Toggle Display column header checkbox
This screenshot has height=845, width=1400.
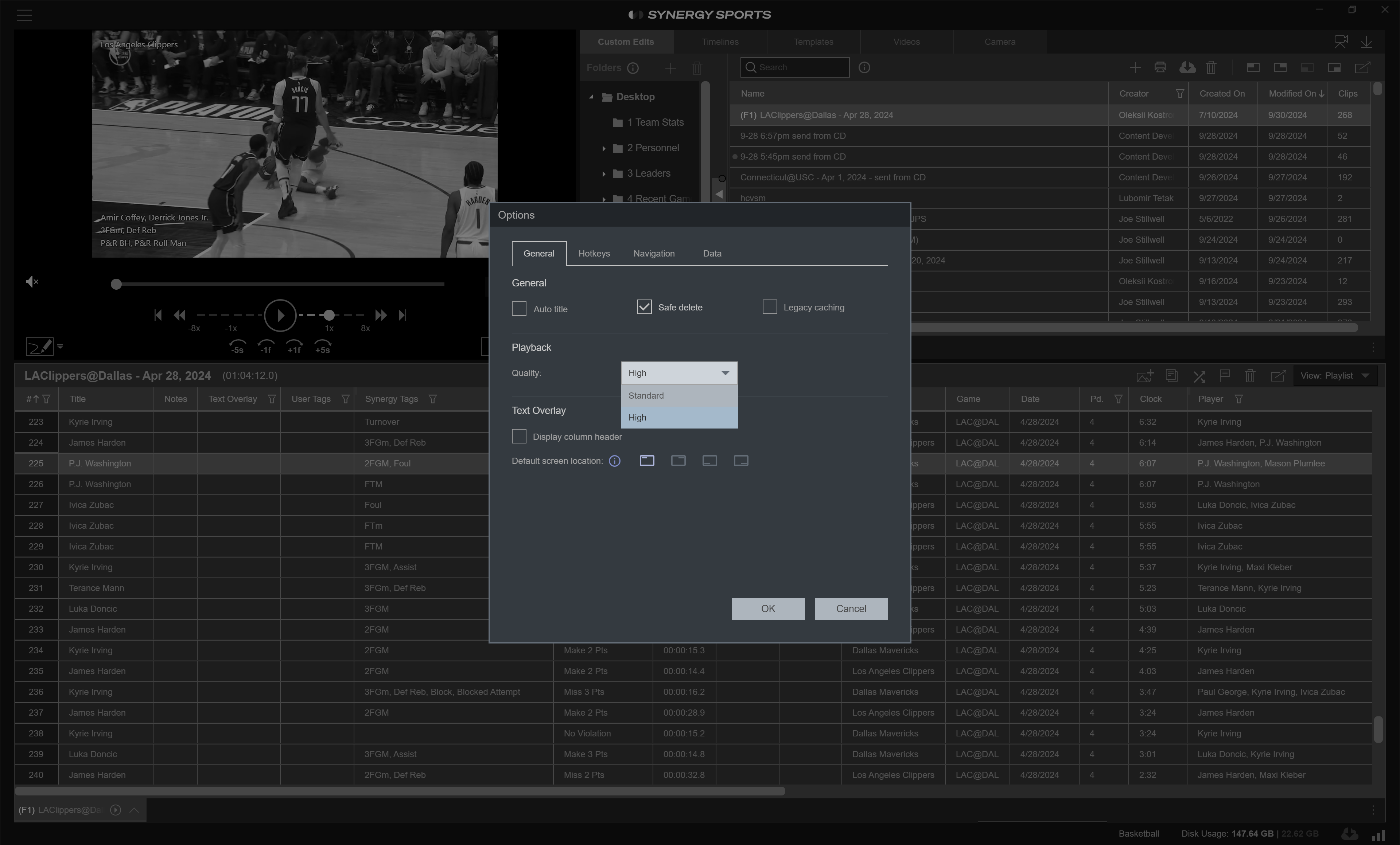519,436
